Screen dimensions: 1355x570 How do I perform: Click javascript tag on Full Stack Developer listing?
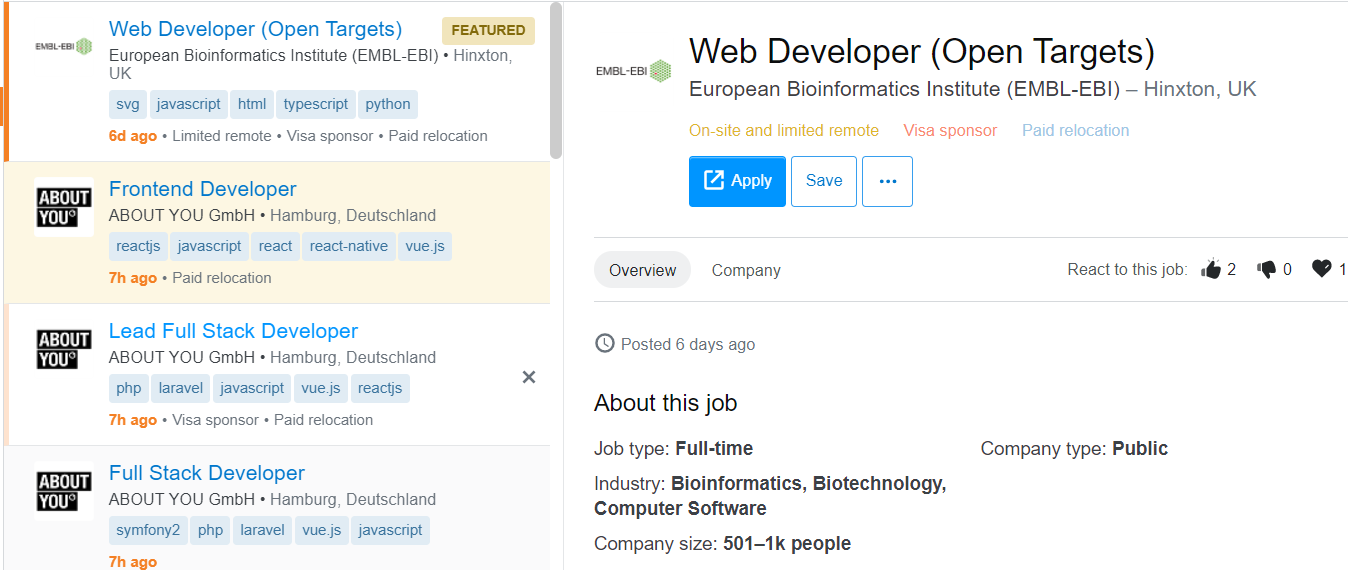[391, 530]
